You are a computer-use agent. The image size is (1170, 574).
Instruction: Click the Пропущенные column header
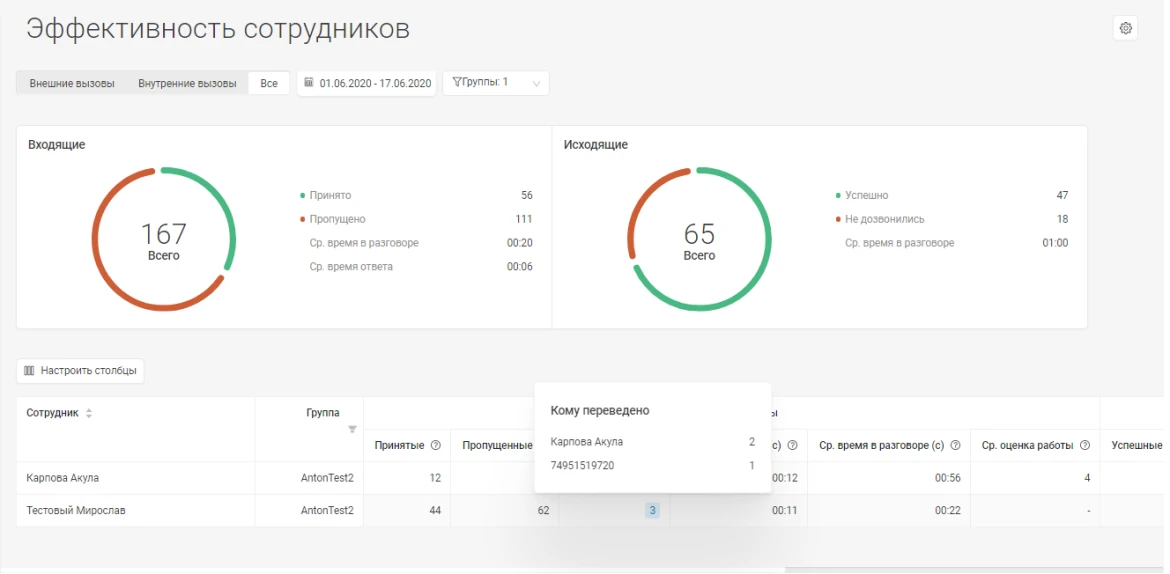[x=497, y=446]
